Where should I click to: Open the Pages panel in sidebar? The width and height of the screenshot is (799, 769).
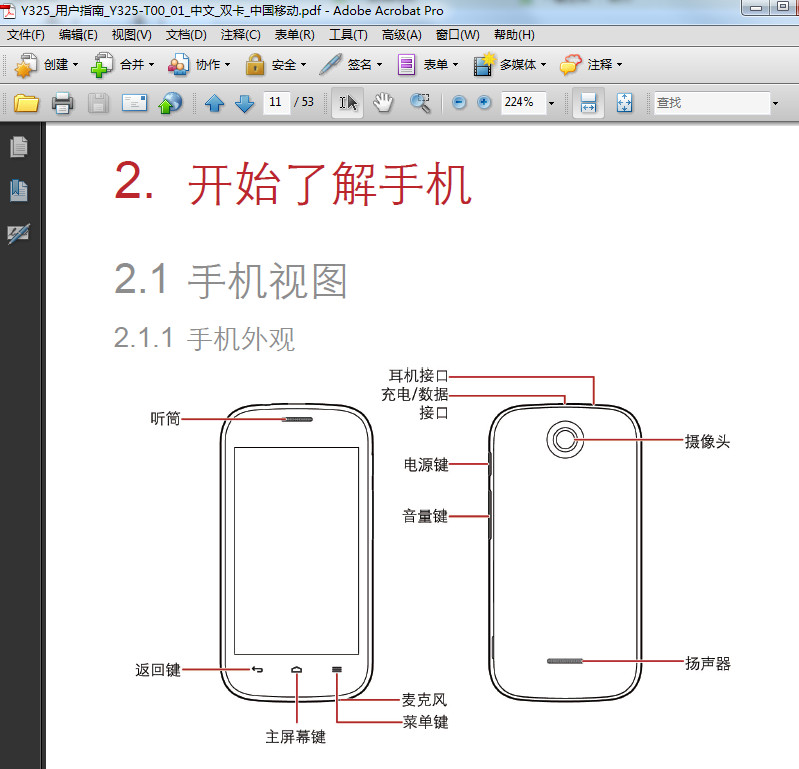click(19, 147)
